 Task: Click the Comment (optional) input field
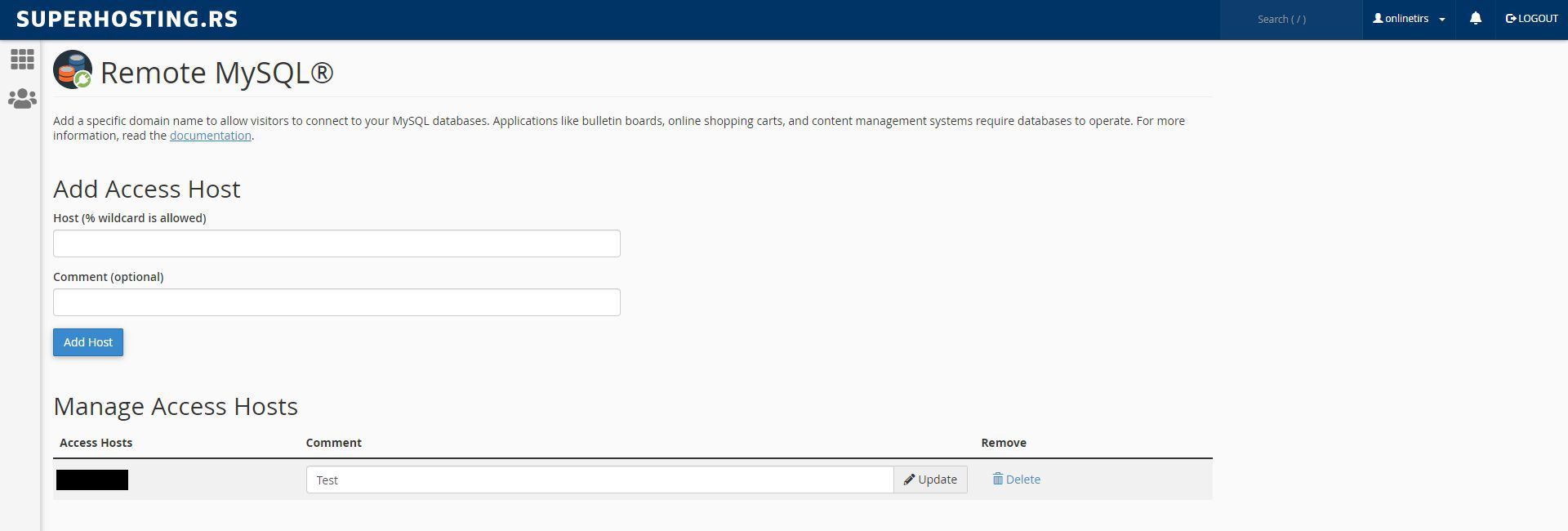coord(336,302)
